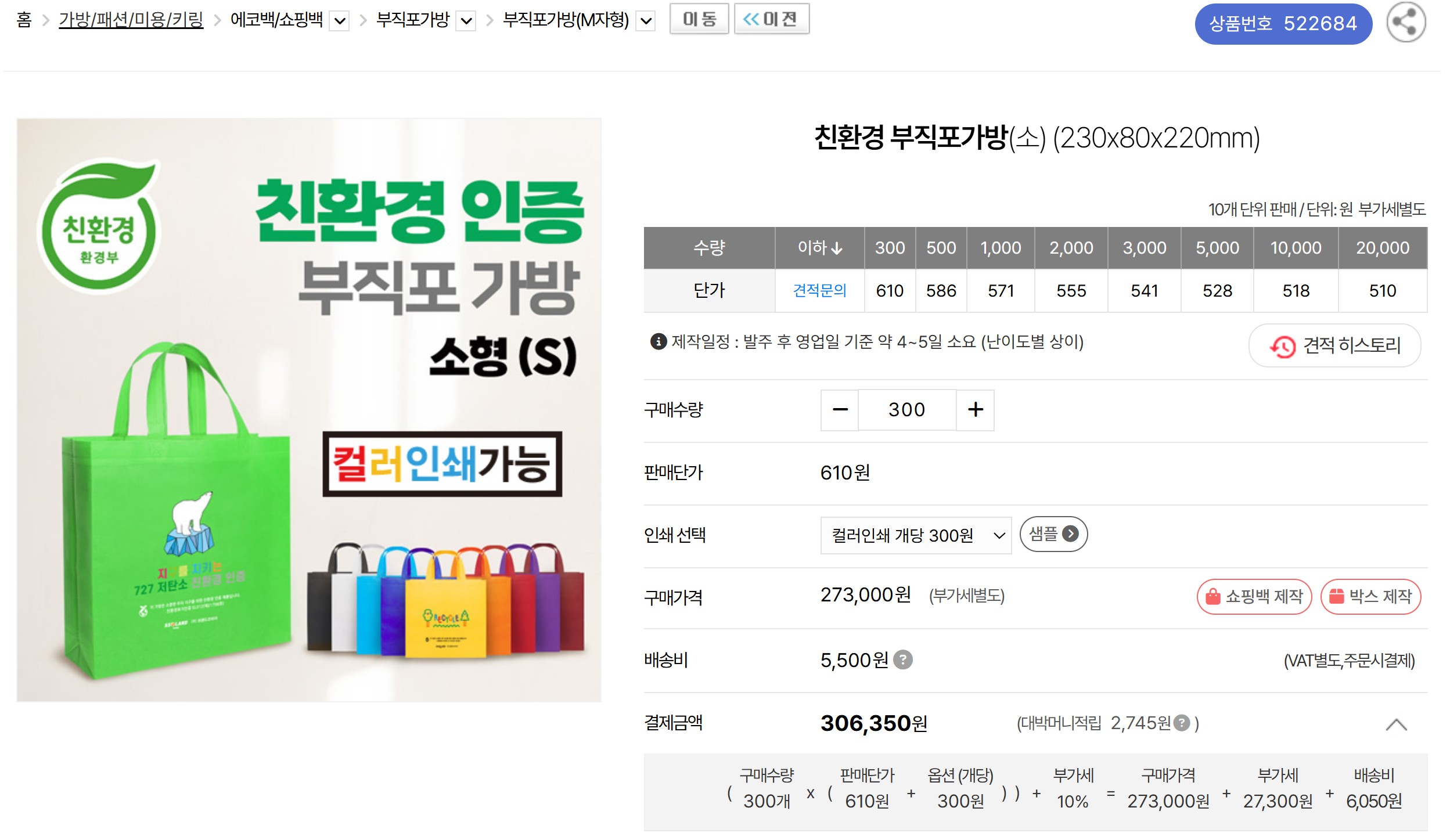Open the 부직포가방(M자형) breadcrumb dropdown
1450x840 pixels.
click(x=646, y=22)
